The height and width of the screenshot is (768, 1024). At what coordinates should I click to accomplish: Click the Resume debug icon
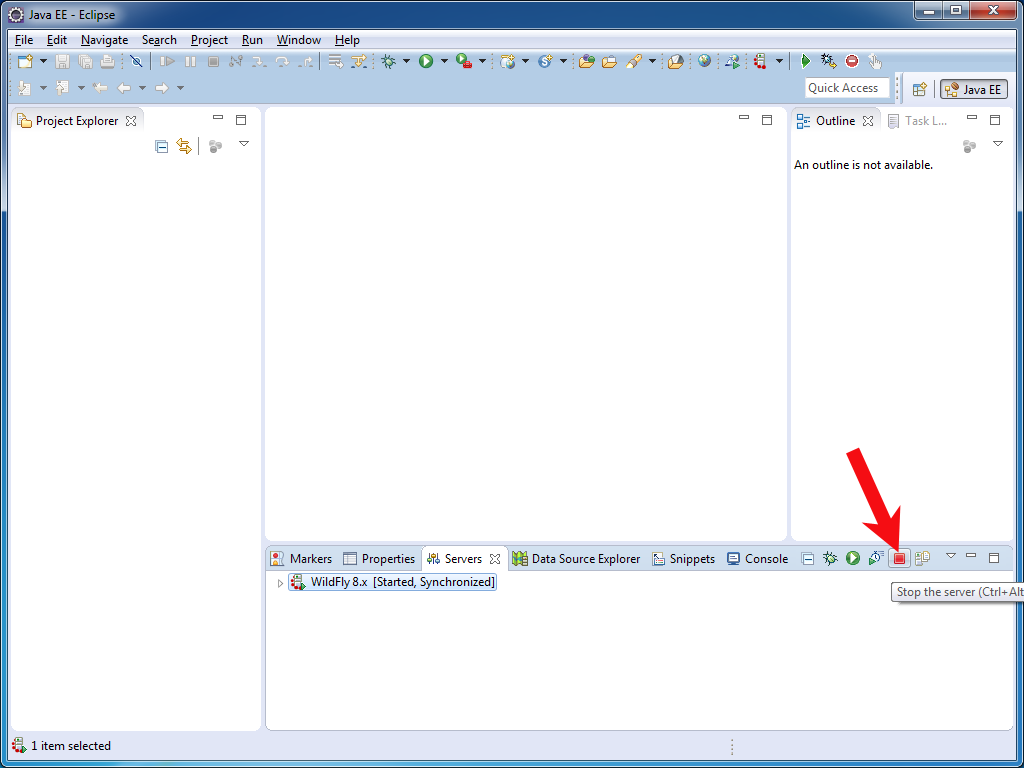coord(168,61)
